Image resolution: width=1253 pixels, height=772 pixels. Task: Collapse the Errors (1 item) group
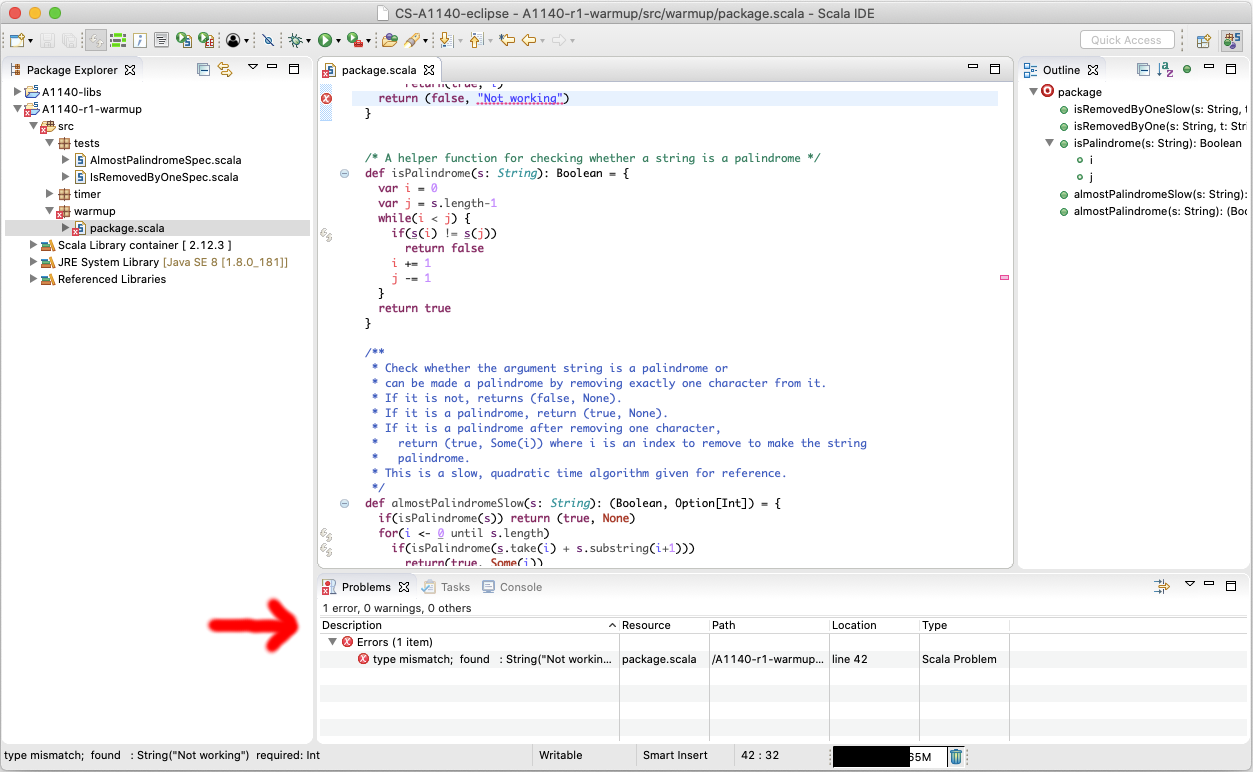(333, 642)
